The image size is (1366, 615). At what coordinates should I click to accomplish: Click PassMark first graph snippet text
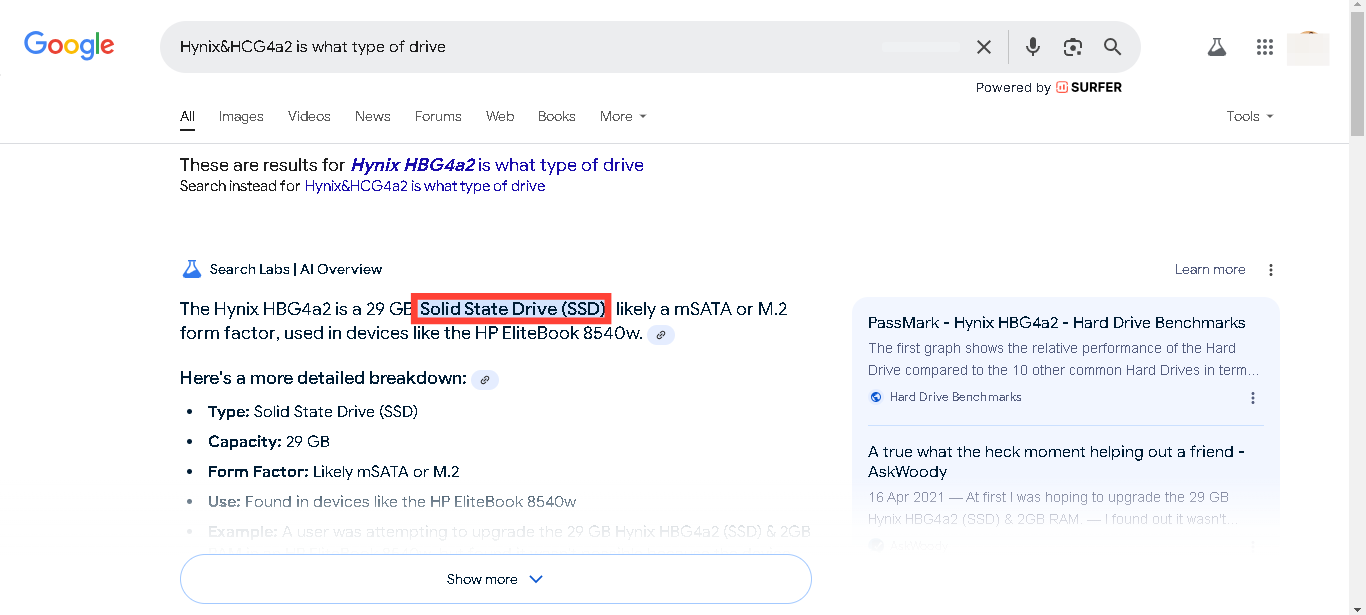click(x=1064, y=359)
